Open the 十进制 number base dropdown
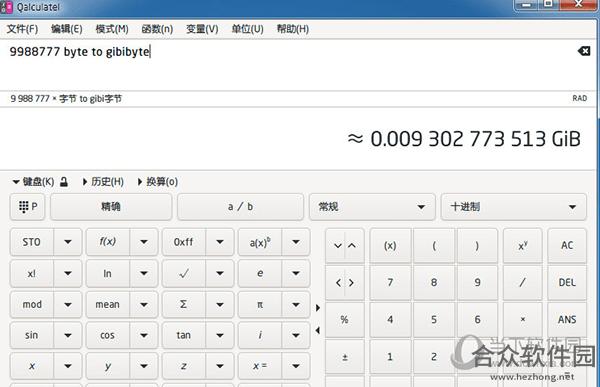This screenshot has width=600, height=387. point(514,207)
